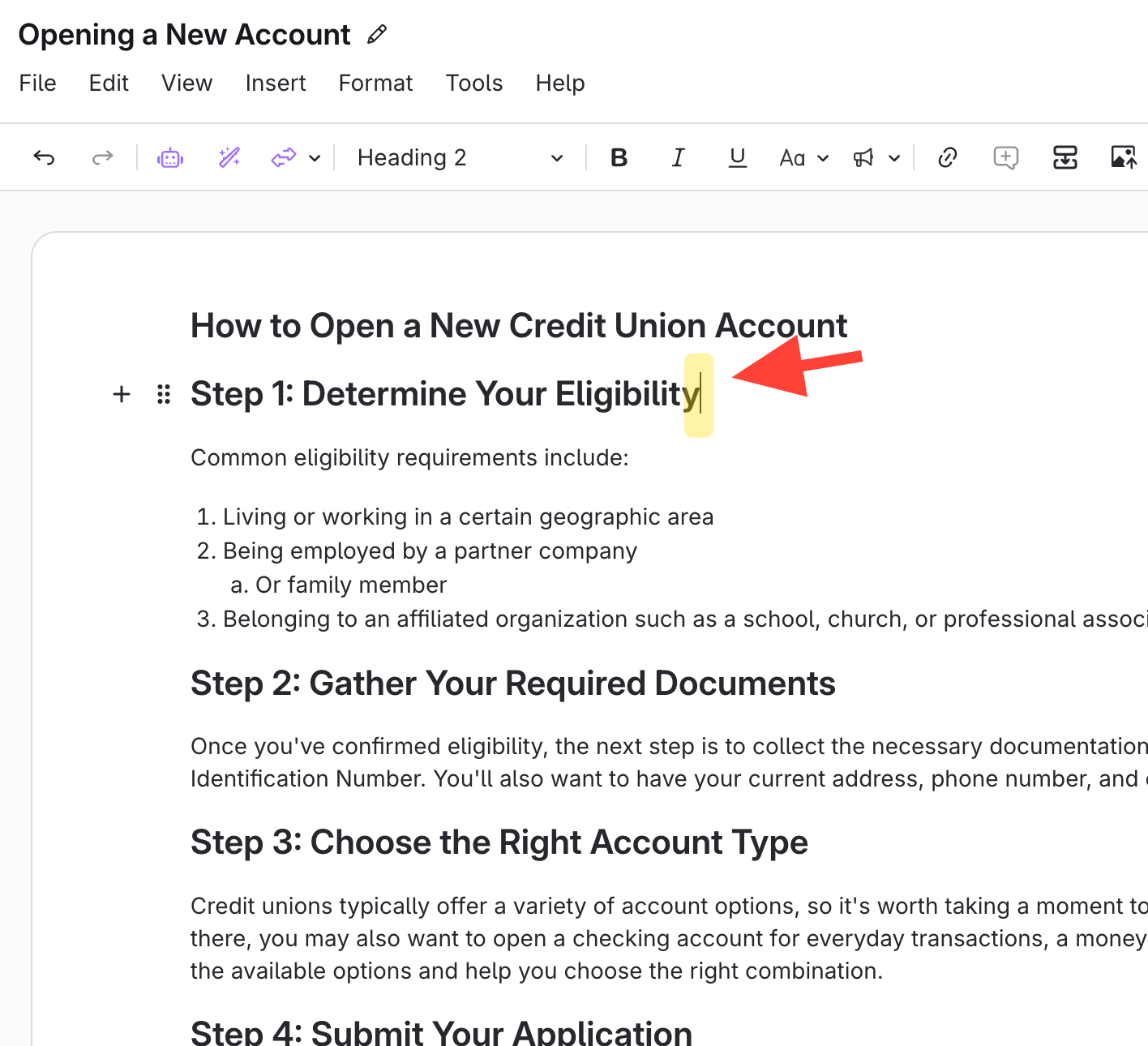Click the drag handle beside Step 1 heading
The image size is (1148, 1046).
pos(164,395)
